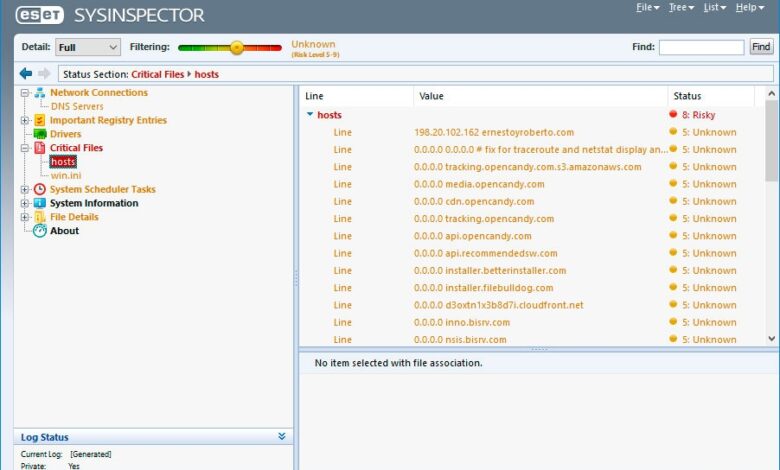This screenshot has height=470, width=780.
Task: Click the System Information icon
Action: 40,203
